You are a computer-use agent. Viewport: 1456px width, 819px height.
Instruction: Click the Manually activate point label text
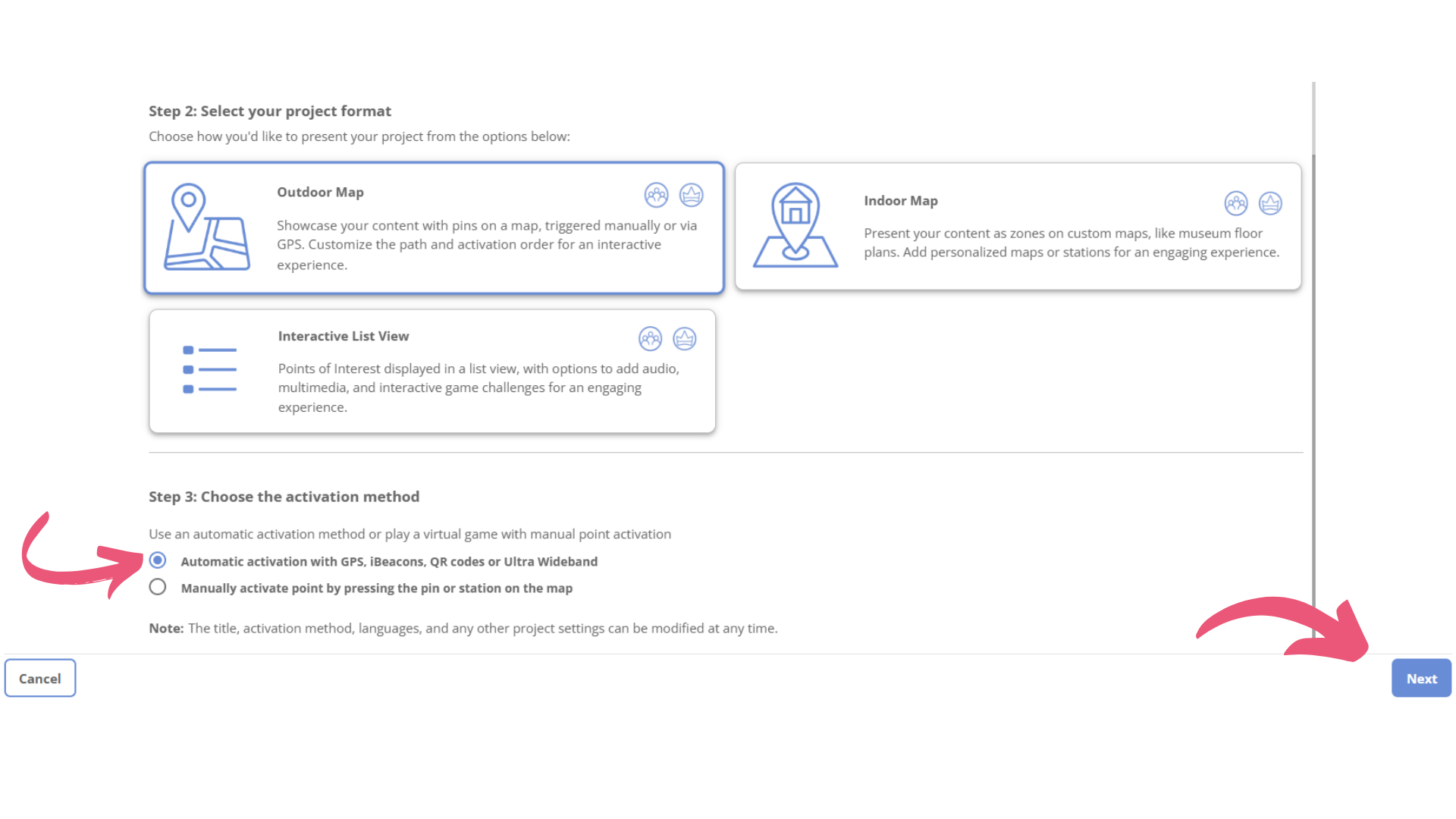[377, 588]
